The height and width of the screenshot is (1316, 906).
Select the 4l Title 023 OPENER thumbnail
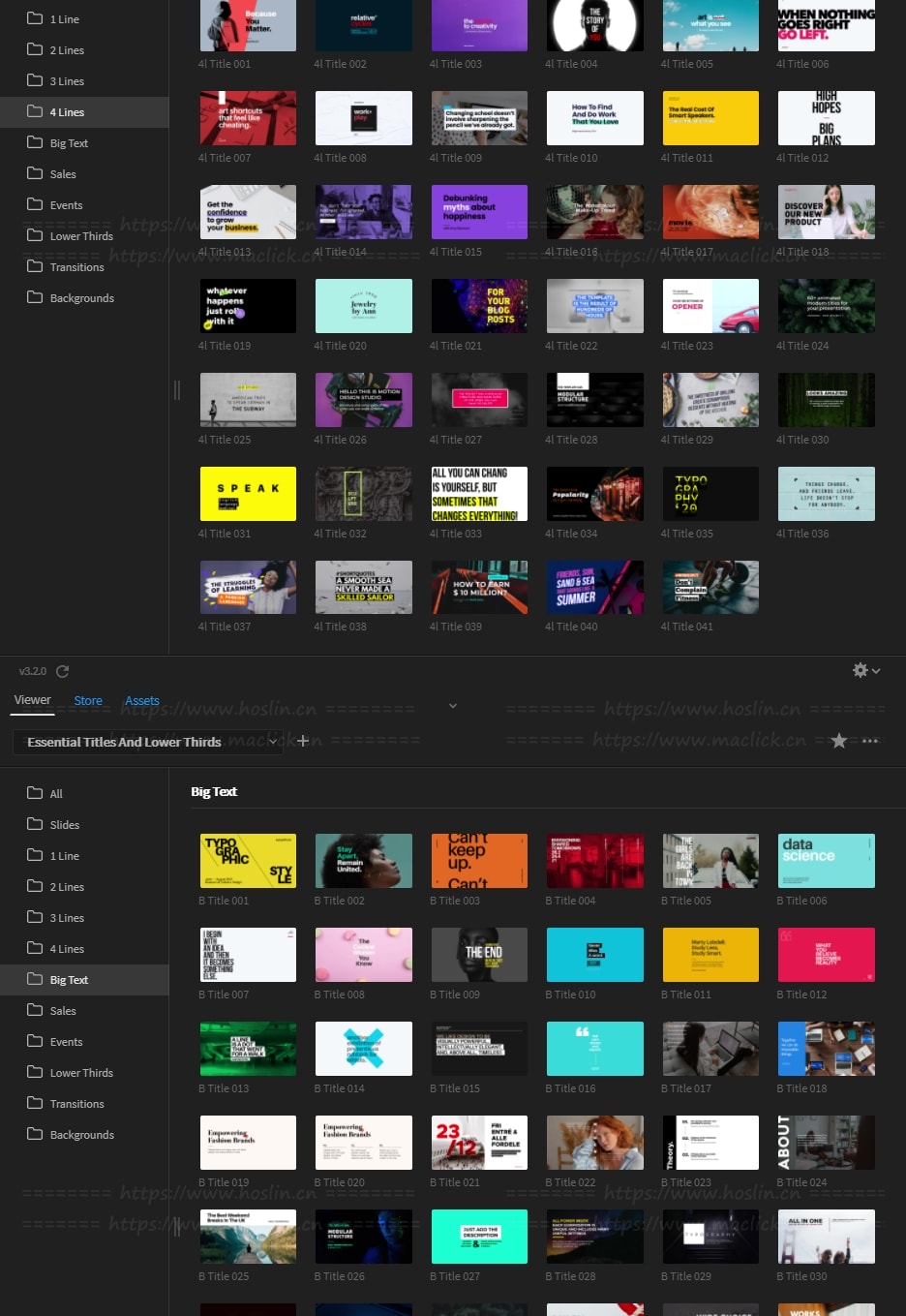pyautogui.click(x=710, y=306)
